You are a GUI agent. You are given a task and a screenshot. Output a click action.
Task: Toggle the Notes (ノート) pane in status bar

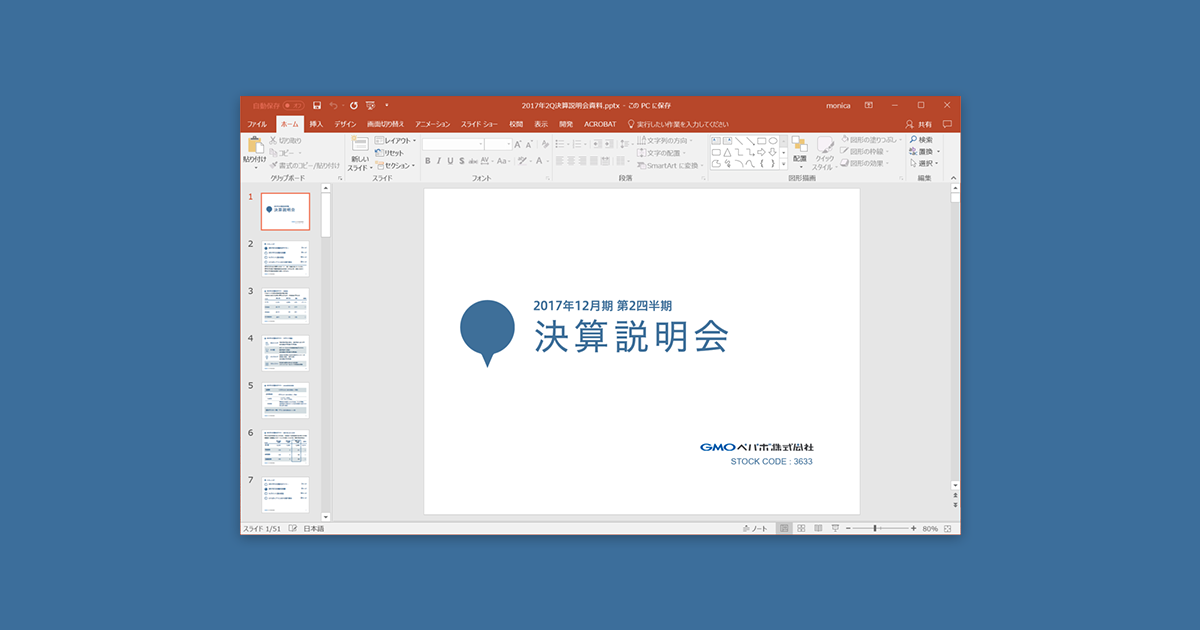(x=755, y=528)
